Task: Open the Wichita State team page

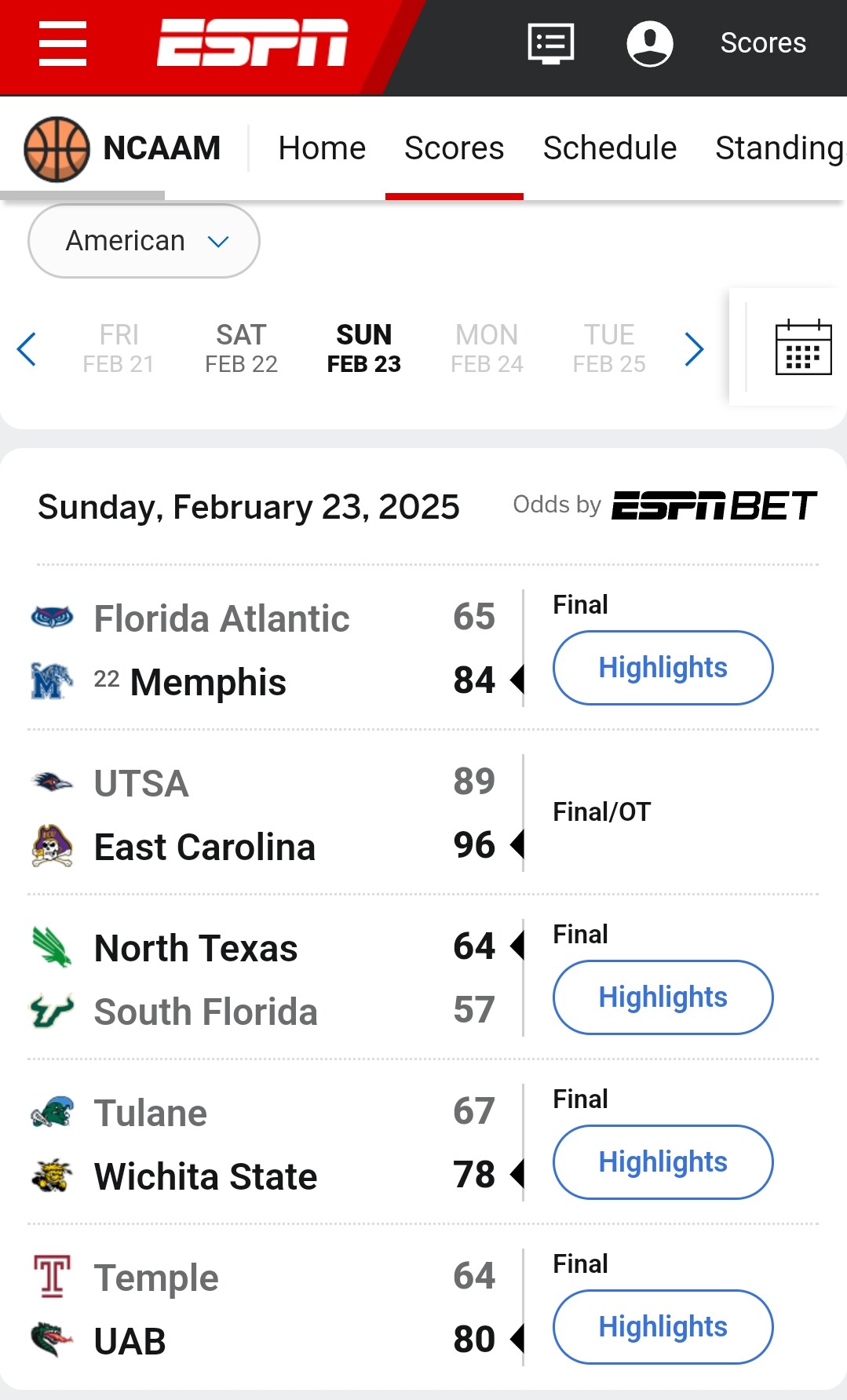Action: point(206,1176)
